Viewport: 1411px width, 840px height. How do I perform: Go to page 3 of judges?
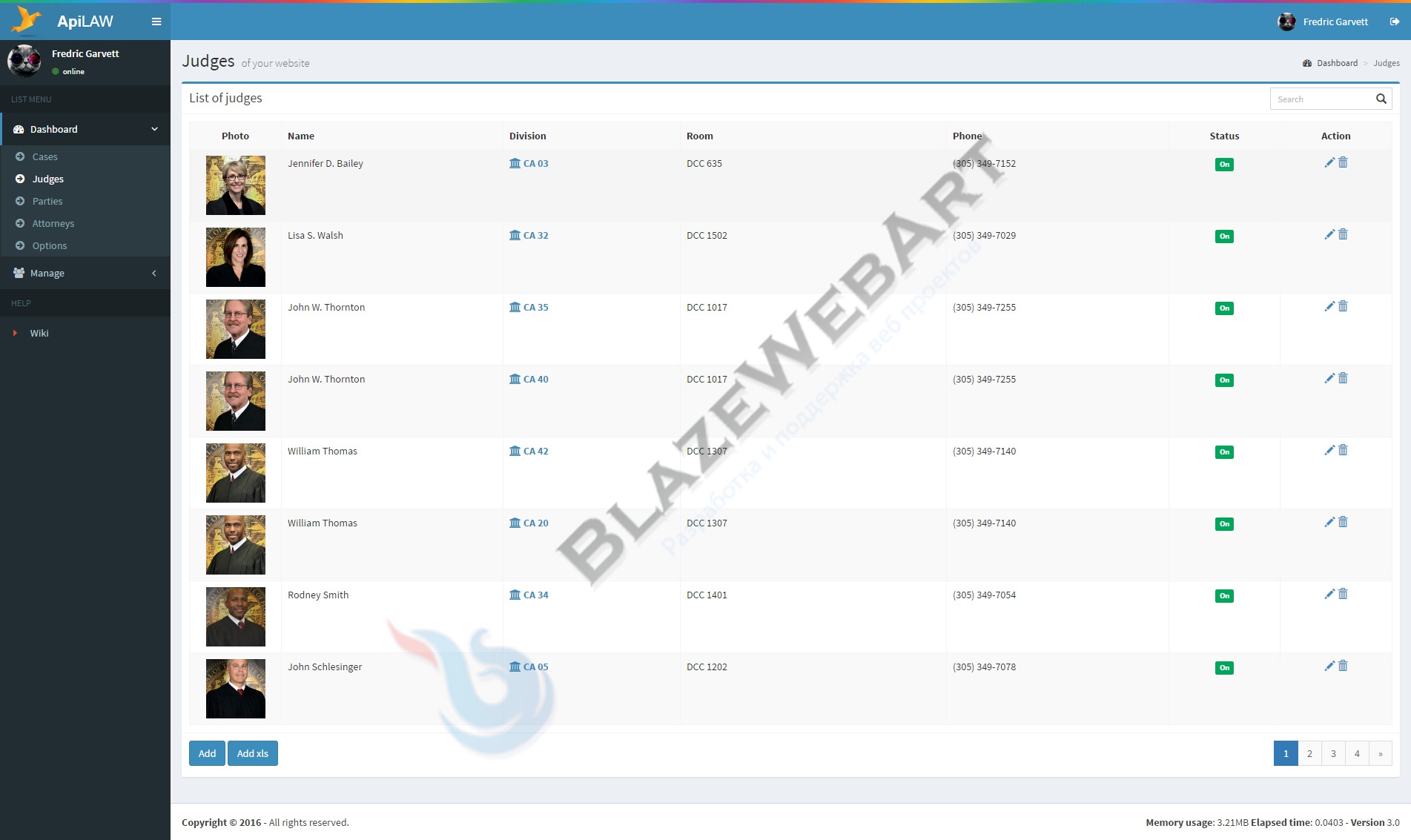coord(1333,753)
